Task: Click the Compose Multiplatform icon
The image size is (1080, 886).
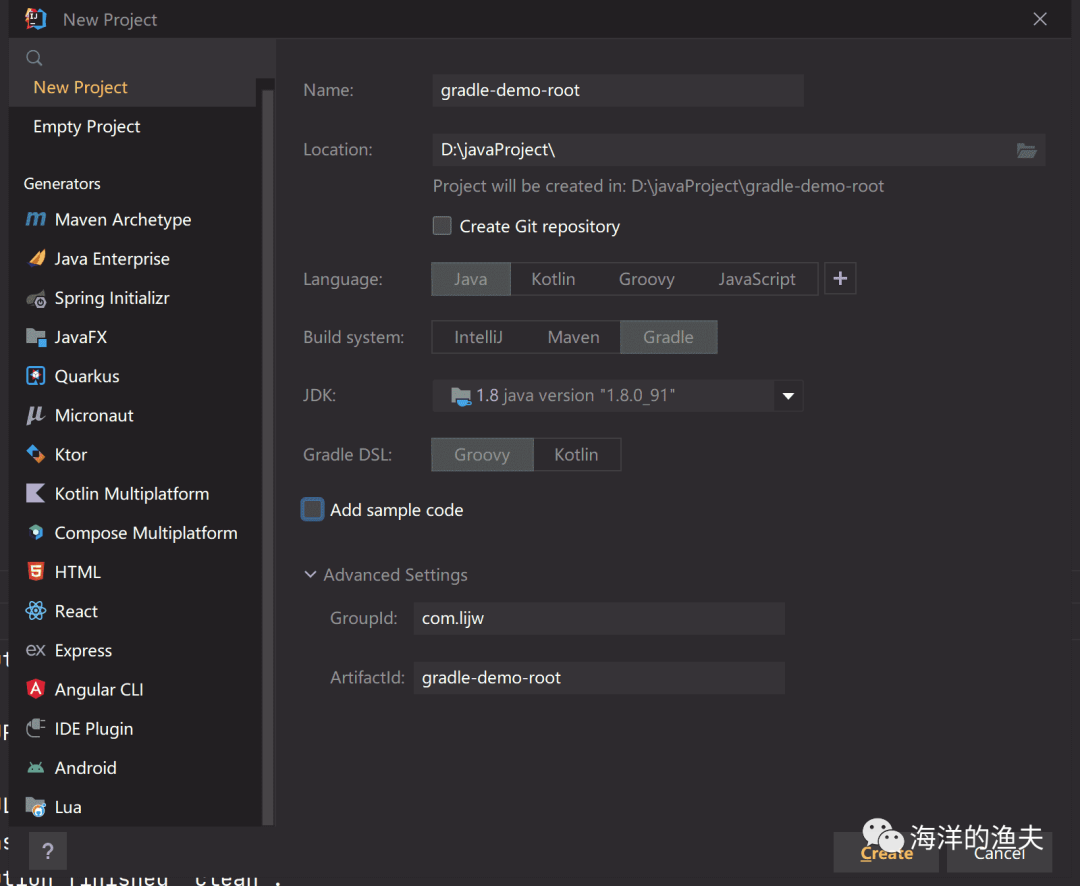Action: (36, 533)
